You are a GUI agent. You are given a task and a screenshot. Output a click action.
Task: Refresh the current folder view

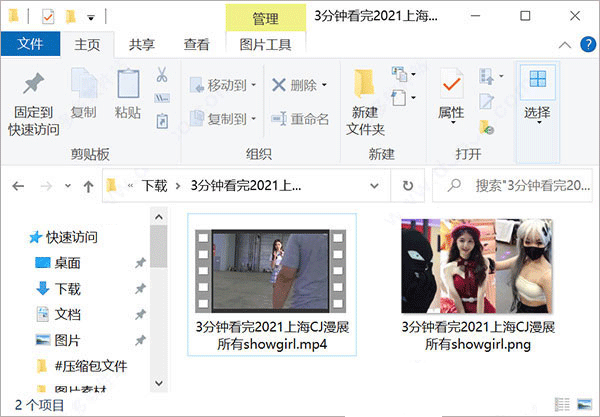(x=408, y=186)
